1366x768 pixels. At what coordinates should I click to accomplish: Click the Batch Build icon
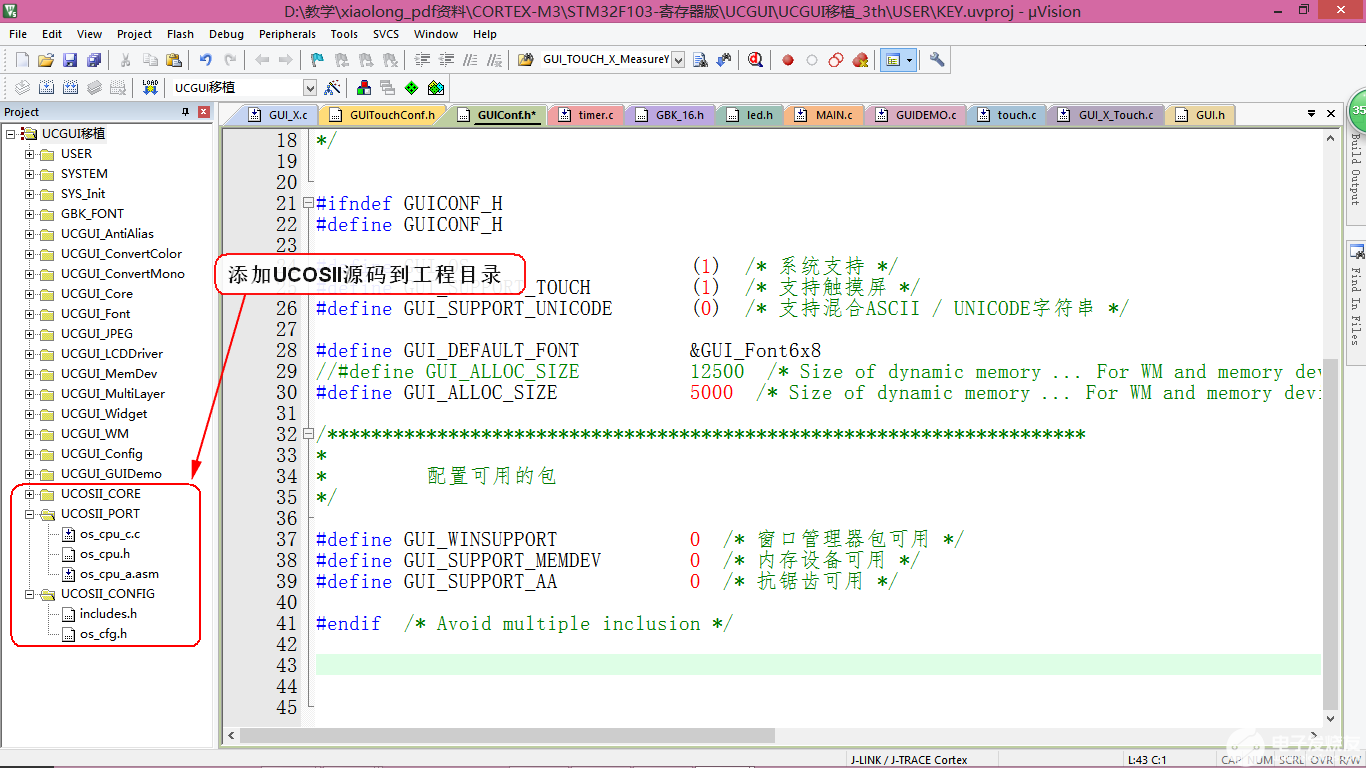[94, 88]
